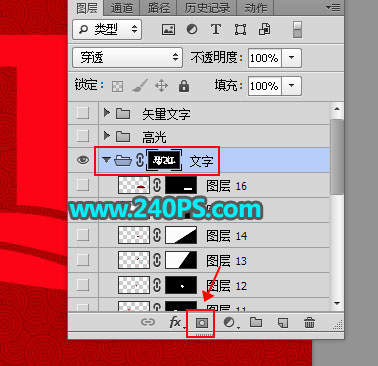Open the 穿透 blend mode dropdown
378x366 pixels.
click(127, 58)
